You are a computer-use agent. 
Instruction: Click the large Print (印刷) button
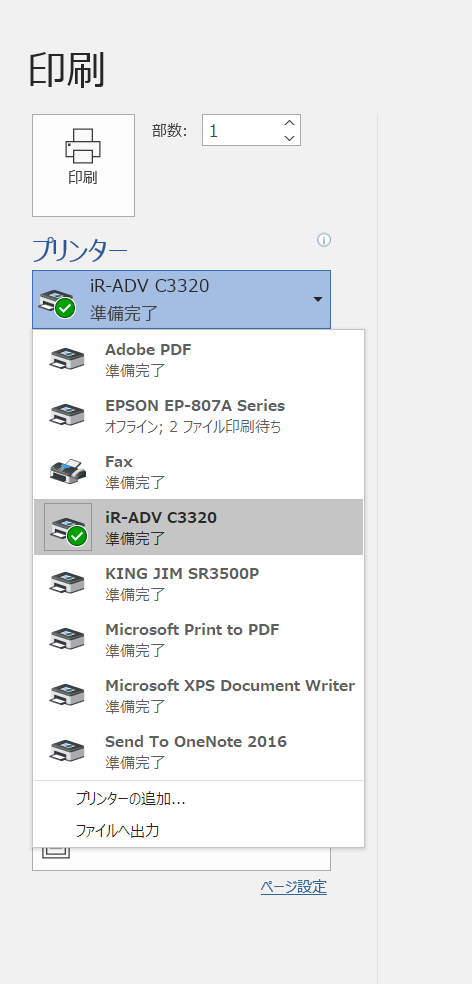[83, 165]
